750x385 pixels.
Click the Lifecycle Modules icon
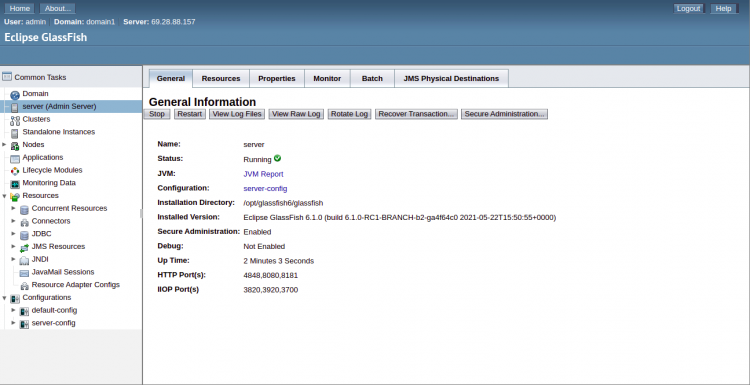click(15, 171)
